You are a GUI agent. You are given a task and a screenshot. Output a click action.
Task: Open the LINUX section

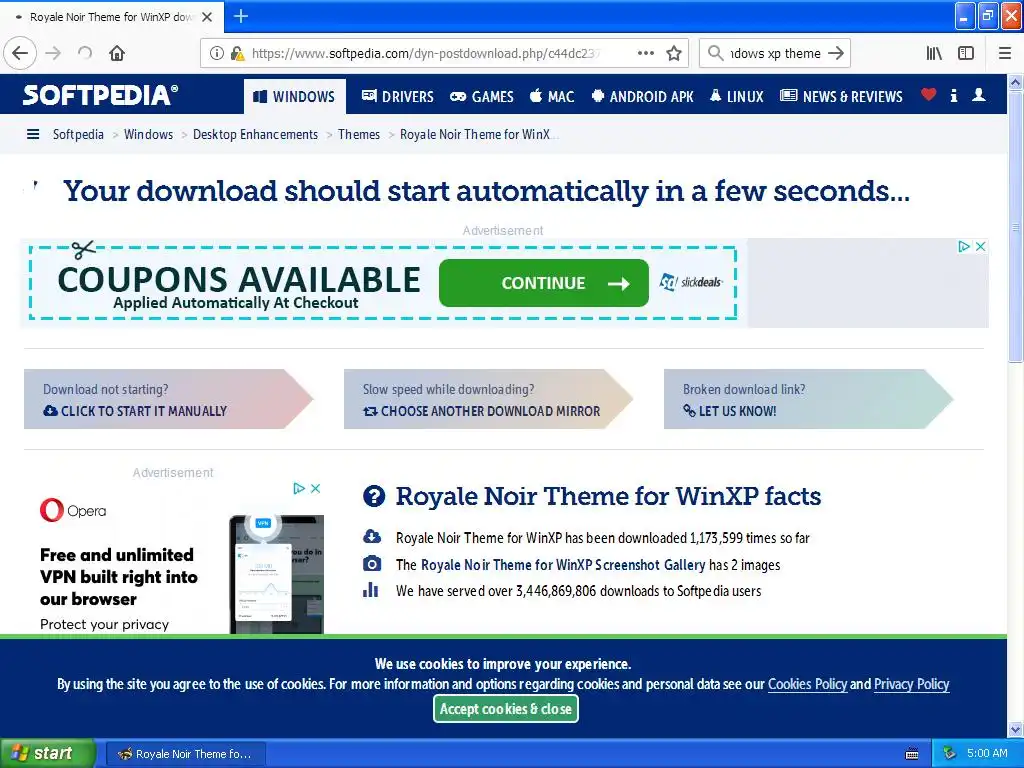click(x=737, y=97)
